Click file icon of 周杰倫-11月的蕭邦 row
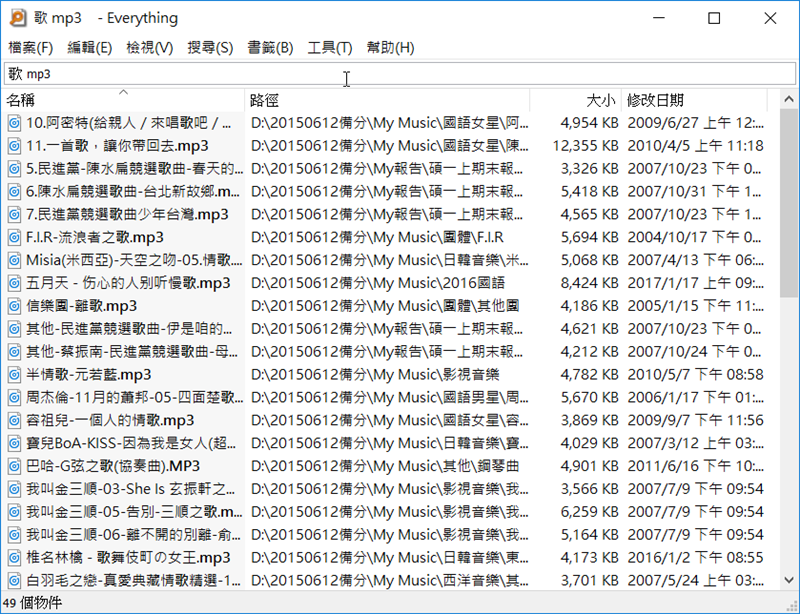Viewport: 800px width, 614px height. click(x=15, y=397)
